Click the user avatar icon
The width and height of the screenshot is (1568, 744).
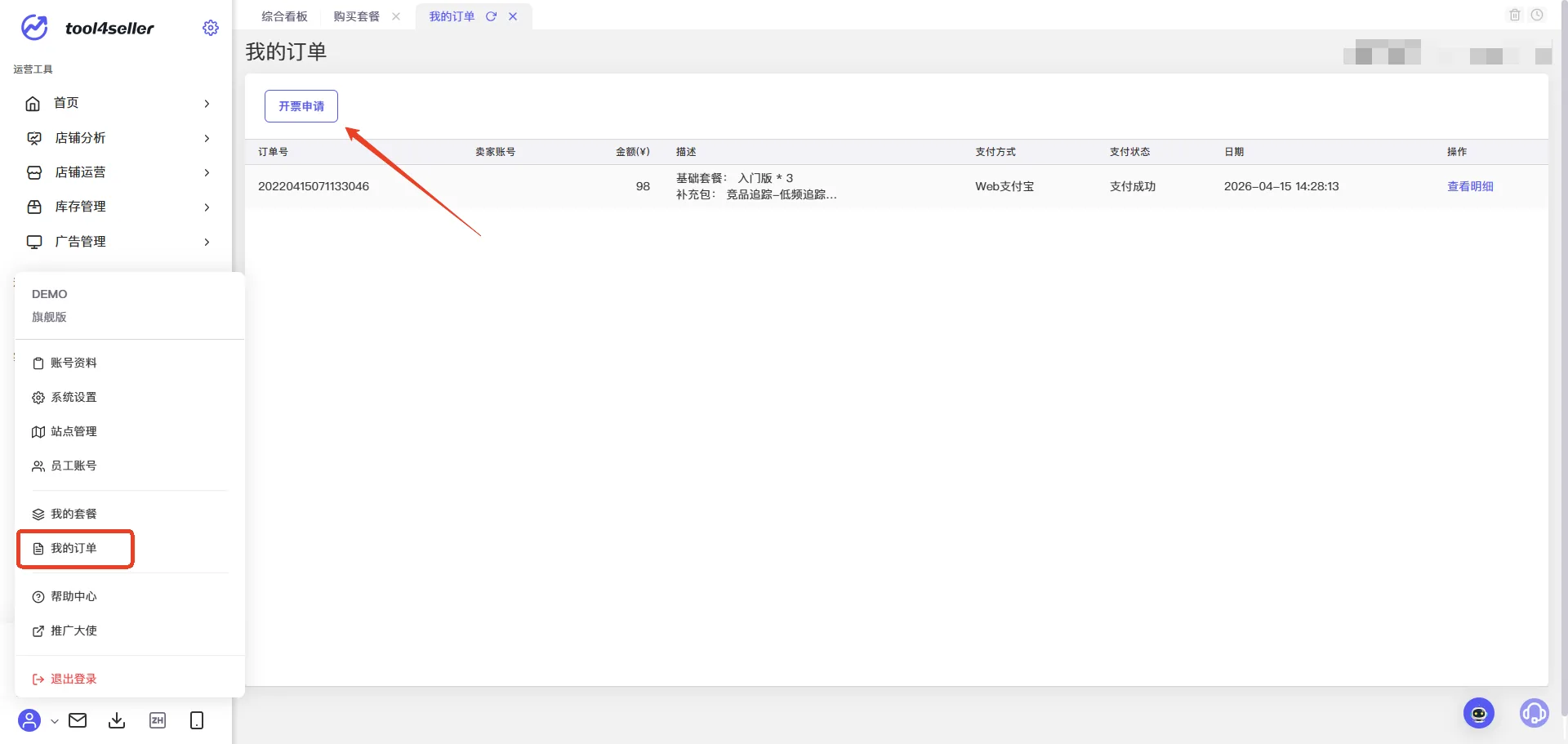pos(29,720)
